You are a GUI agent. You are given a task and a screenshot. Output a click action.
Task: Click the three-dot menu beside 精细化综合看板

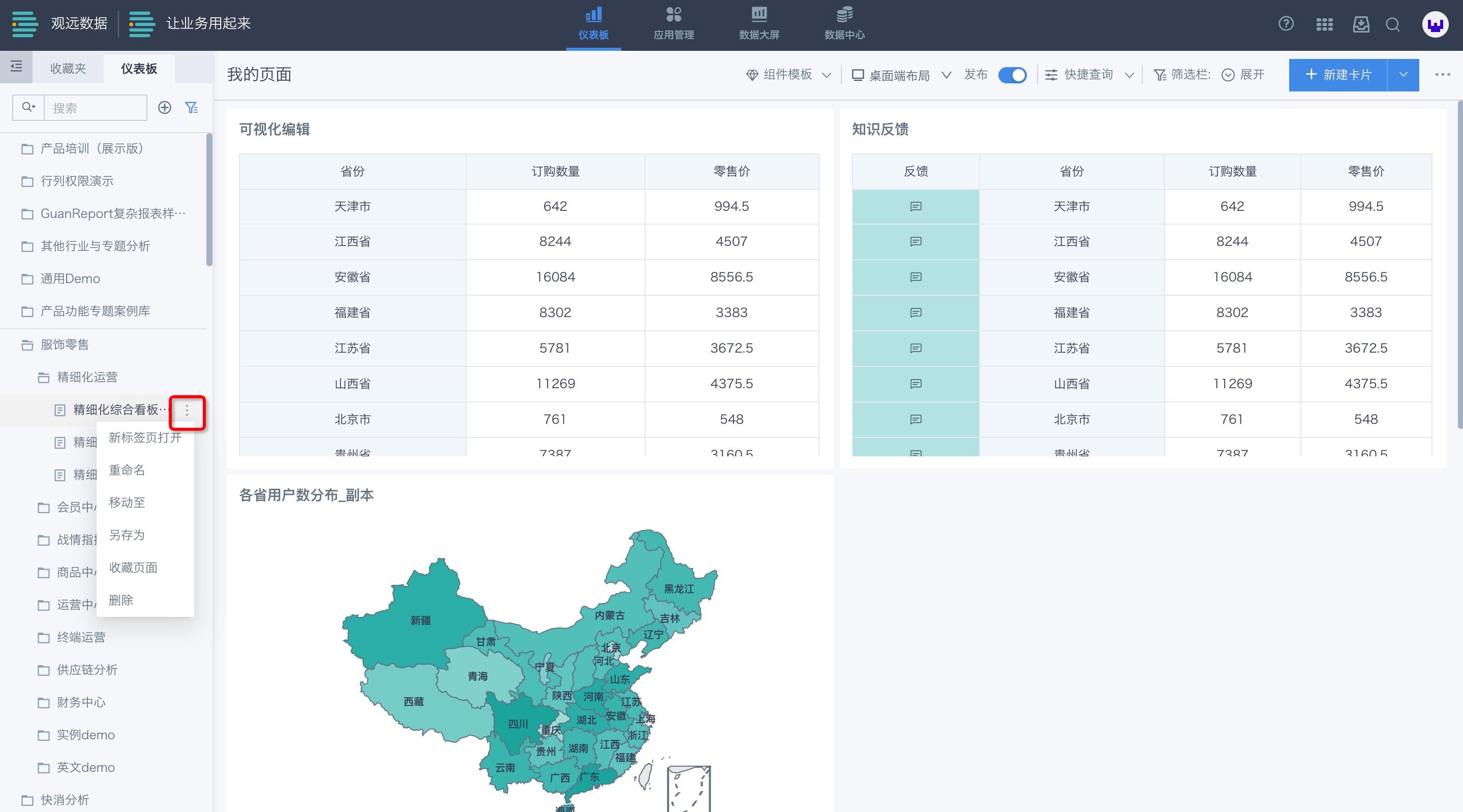coord(187,410)
